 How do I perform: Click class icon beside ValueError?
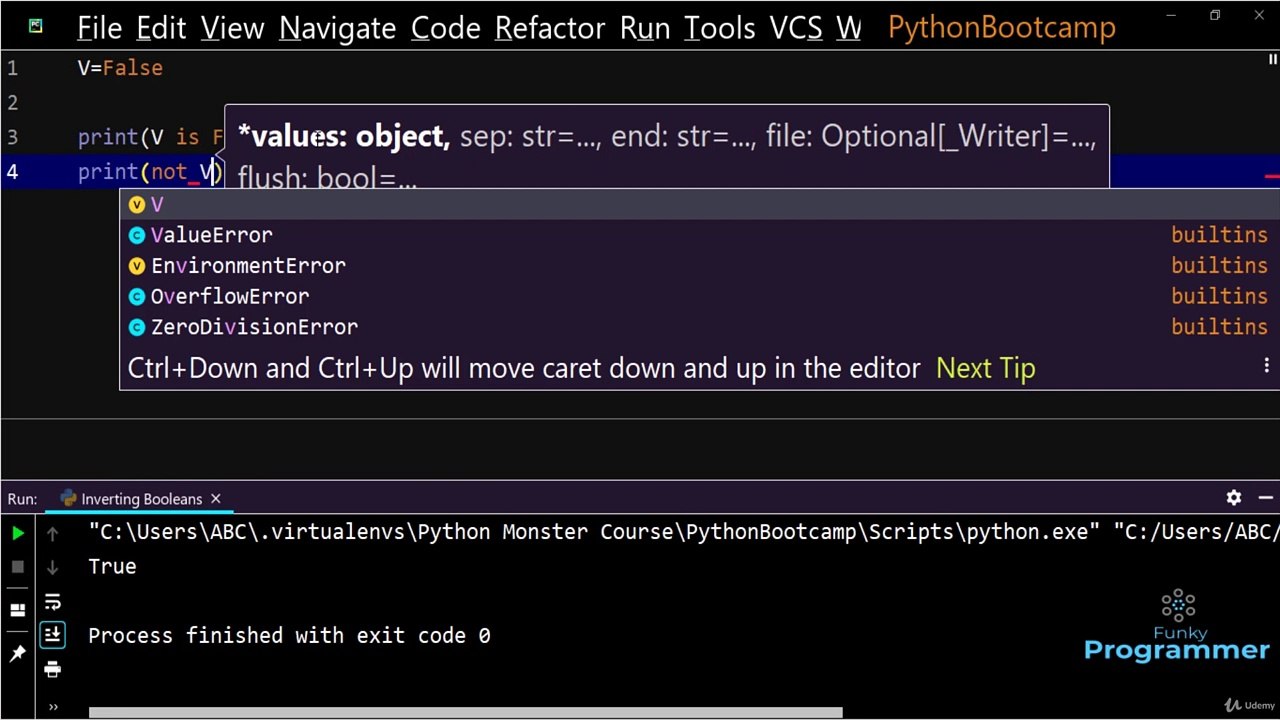pyautogui.click(x=137, y=235)
